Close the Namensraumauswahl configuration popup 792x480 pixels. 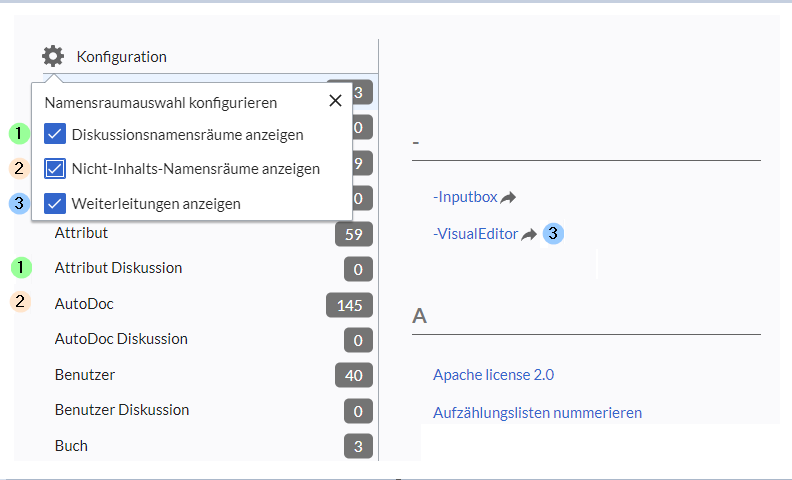click(335, 100)
